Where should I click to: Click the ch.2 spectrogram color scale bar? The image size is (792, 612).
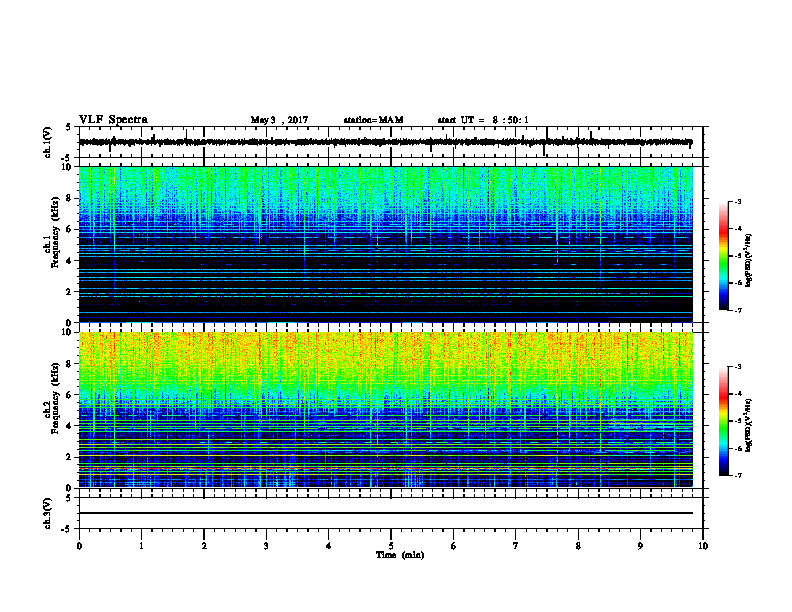coord(723,421)
